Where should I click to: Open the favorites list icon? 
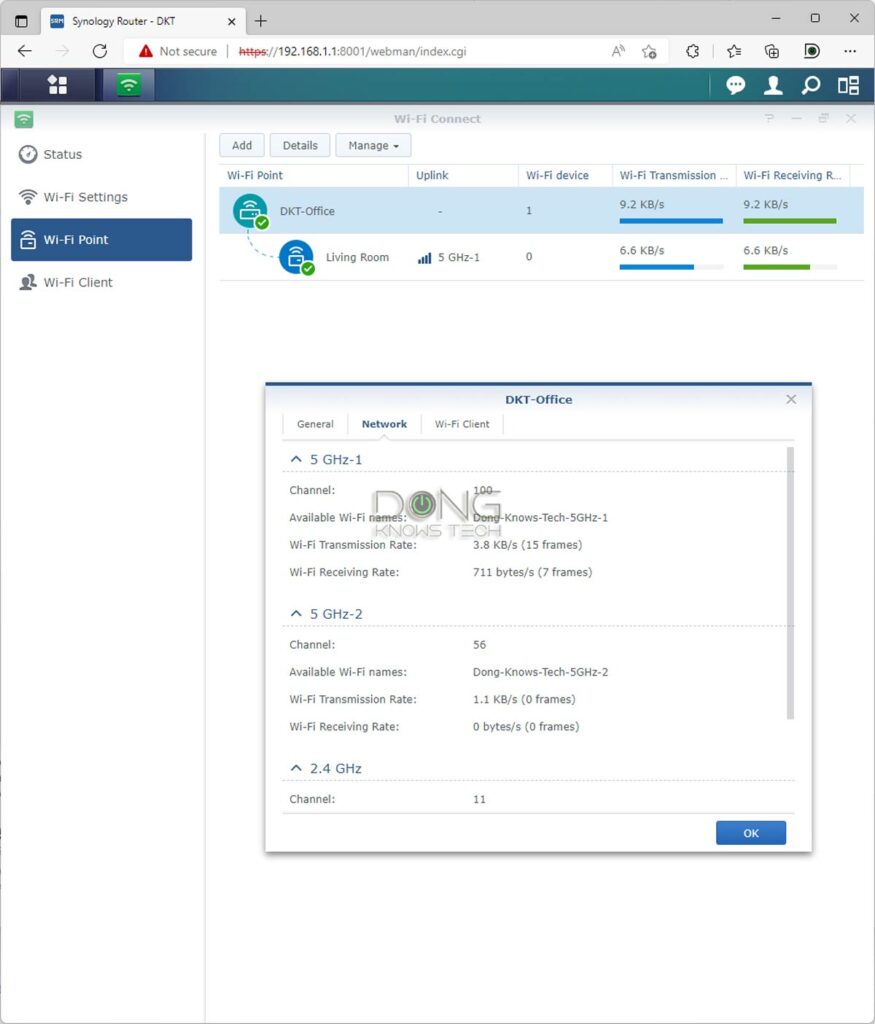click(734, 51)
